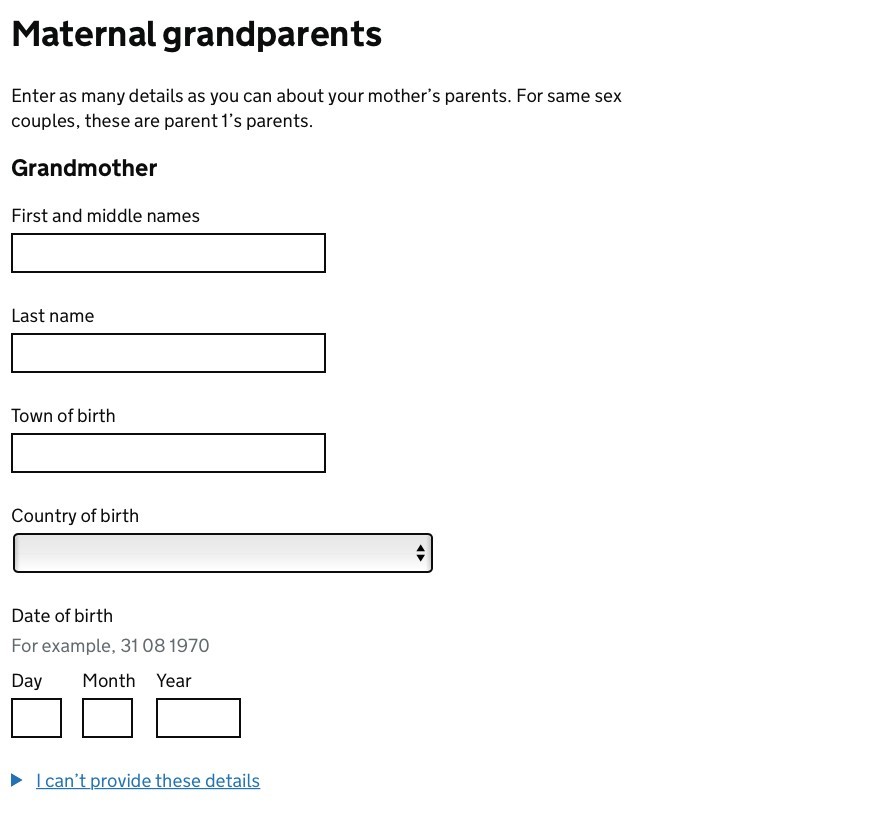
Task: Click the First and middle names text box
Action: [x=168, y=253]
